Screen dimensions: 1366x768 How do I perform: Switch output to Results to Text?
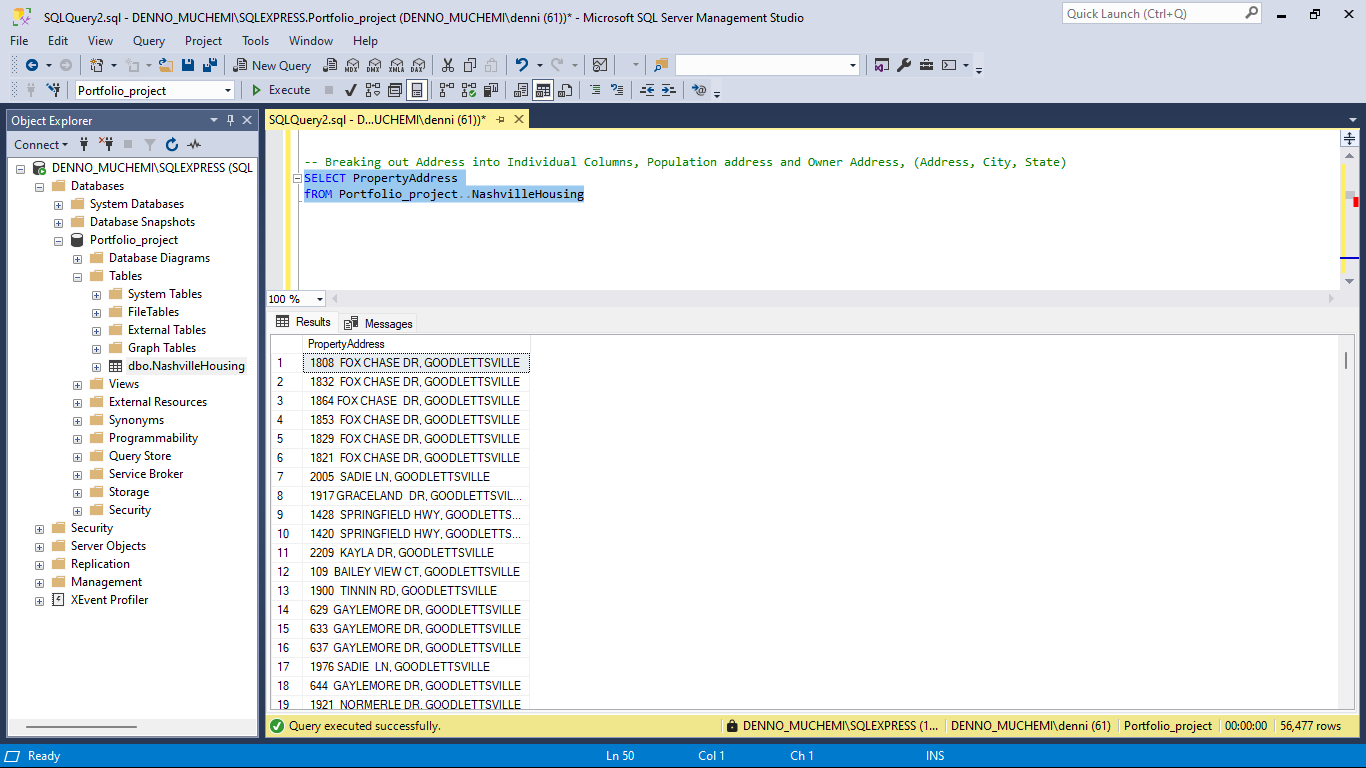tap(521, 90)
